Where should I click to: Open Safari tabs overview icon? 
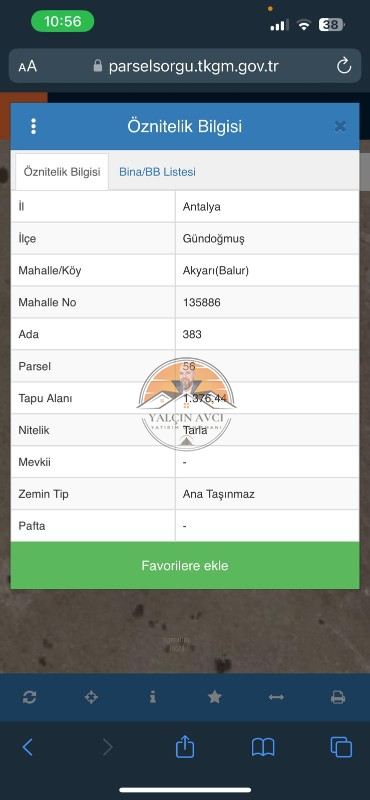click(341, 747)
